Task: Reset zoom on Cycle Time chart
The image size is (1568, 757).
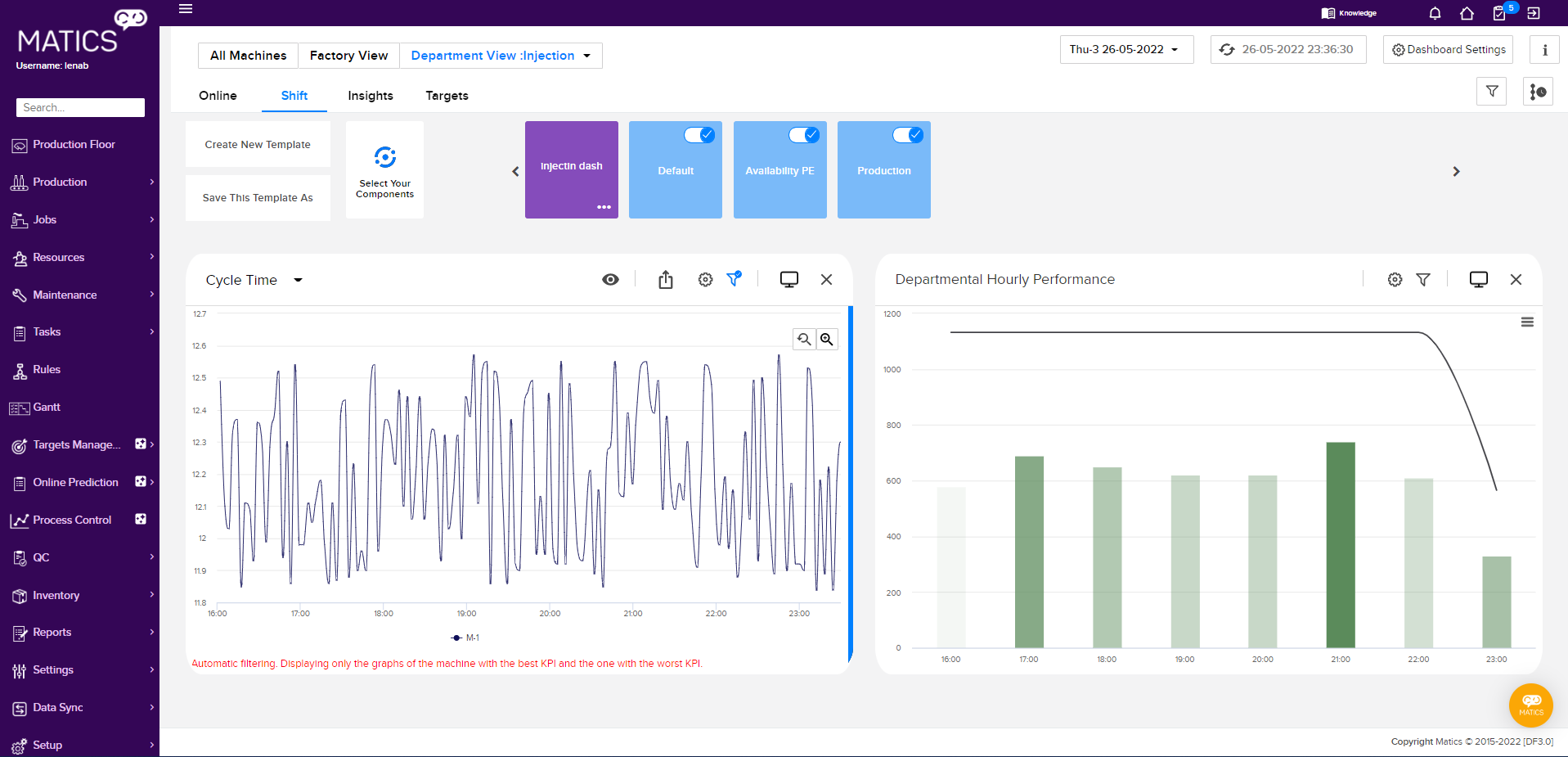Action: (804, 339)
